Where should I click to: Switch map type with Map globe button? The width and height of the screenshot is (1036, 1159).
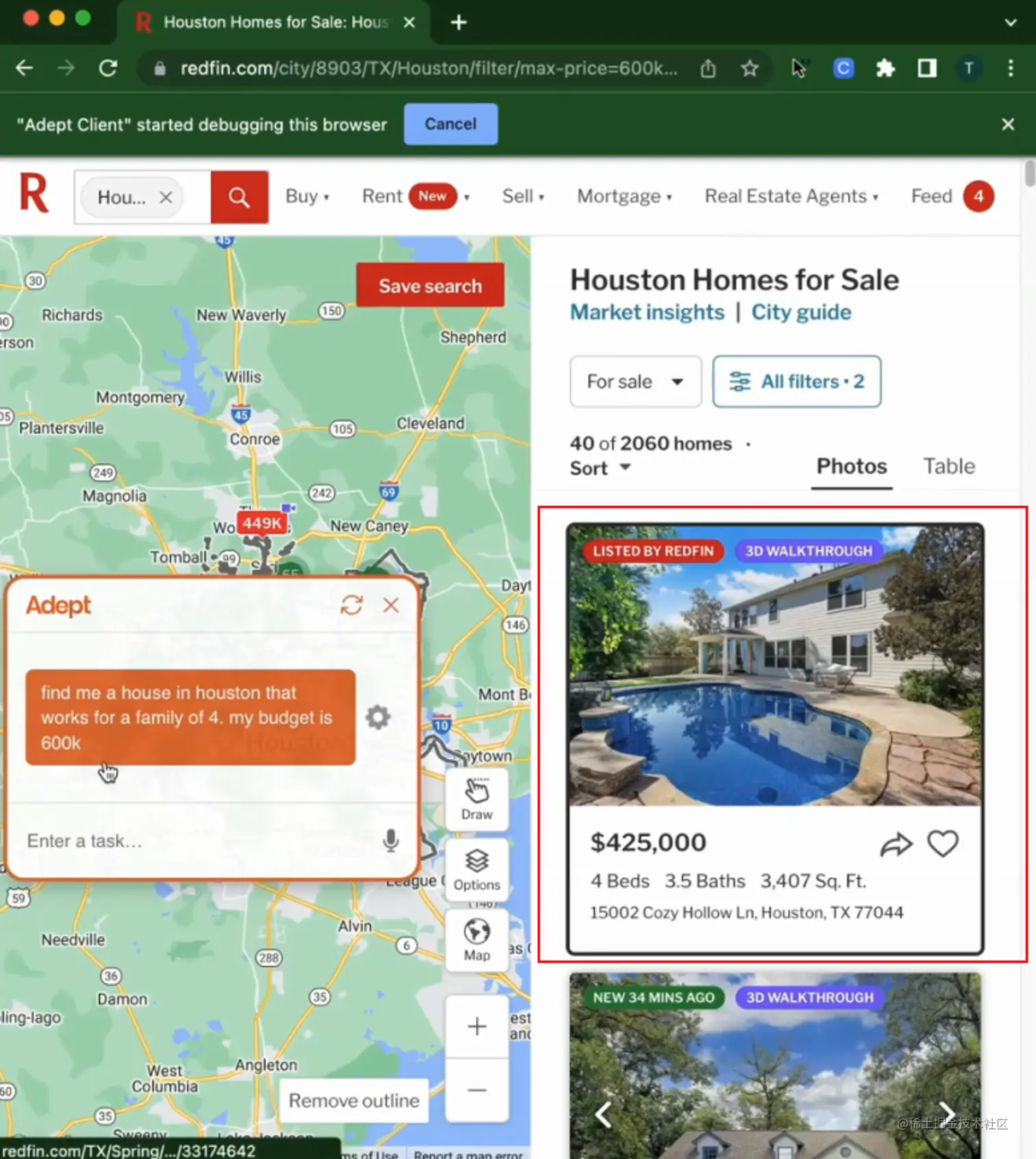[477, 940]
